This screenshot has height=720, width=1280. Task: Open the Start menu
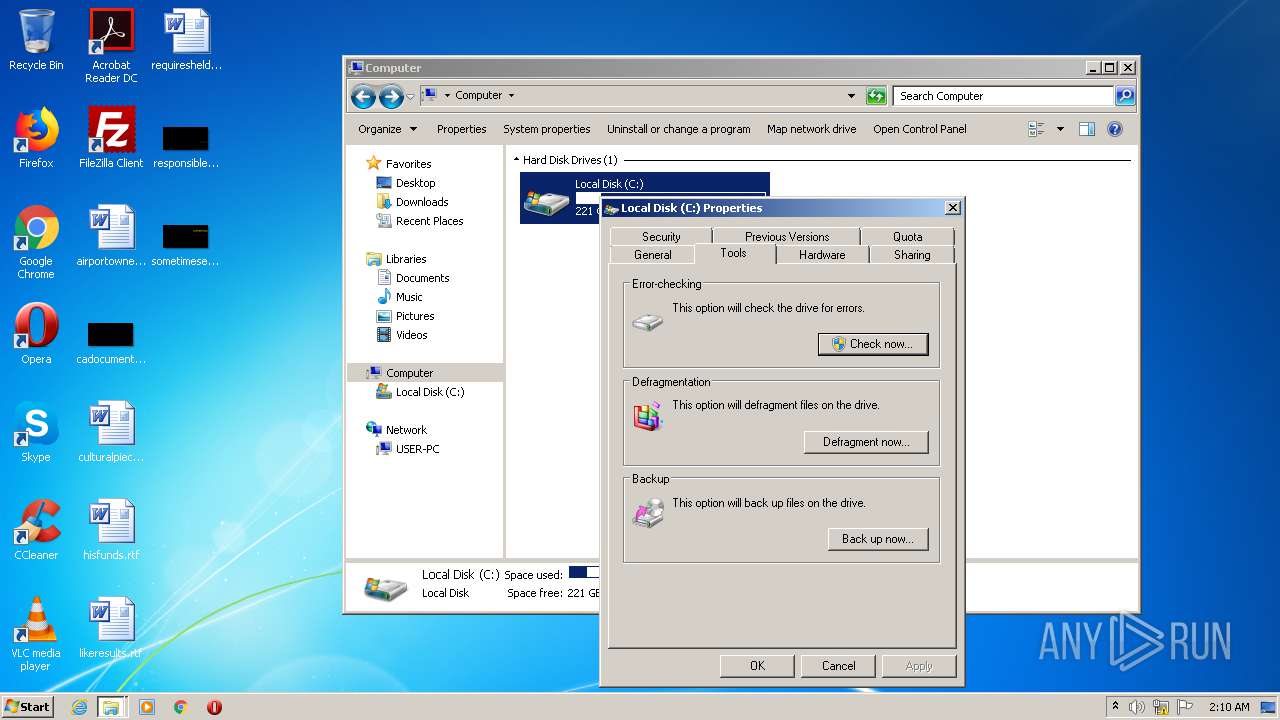[27, 707]
